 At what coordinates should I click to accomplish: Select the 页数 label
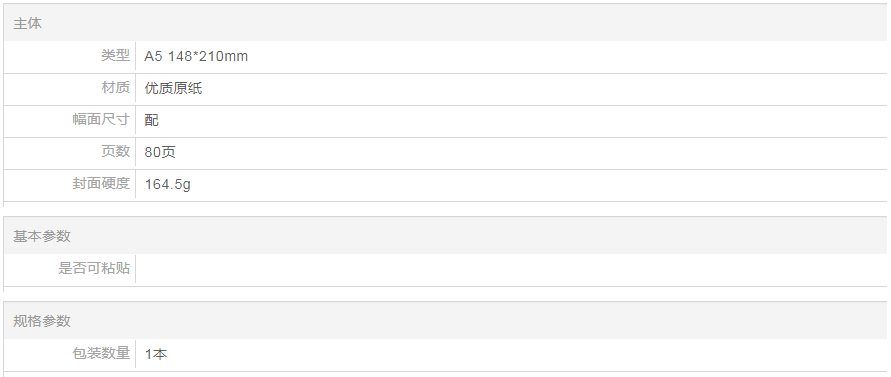(115, 151)
